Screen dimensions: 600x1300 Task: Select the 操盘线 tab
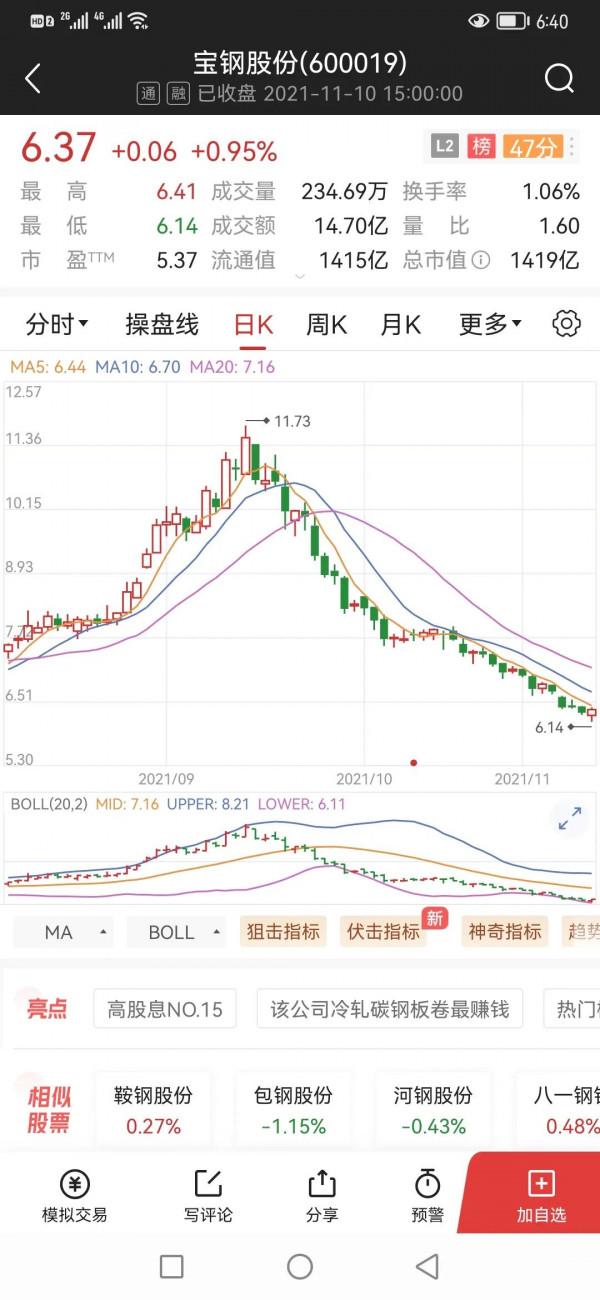click(162, 324)
